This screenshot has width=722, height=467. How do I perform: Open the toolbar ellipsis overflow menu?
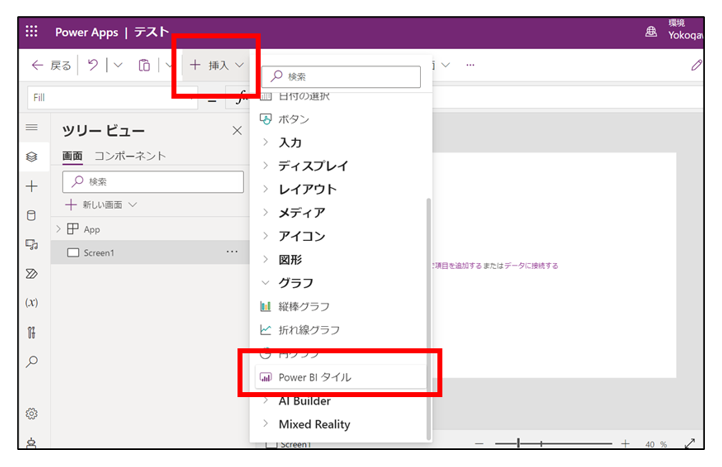470,65
